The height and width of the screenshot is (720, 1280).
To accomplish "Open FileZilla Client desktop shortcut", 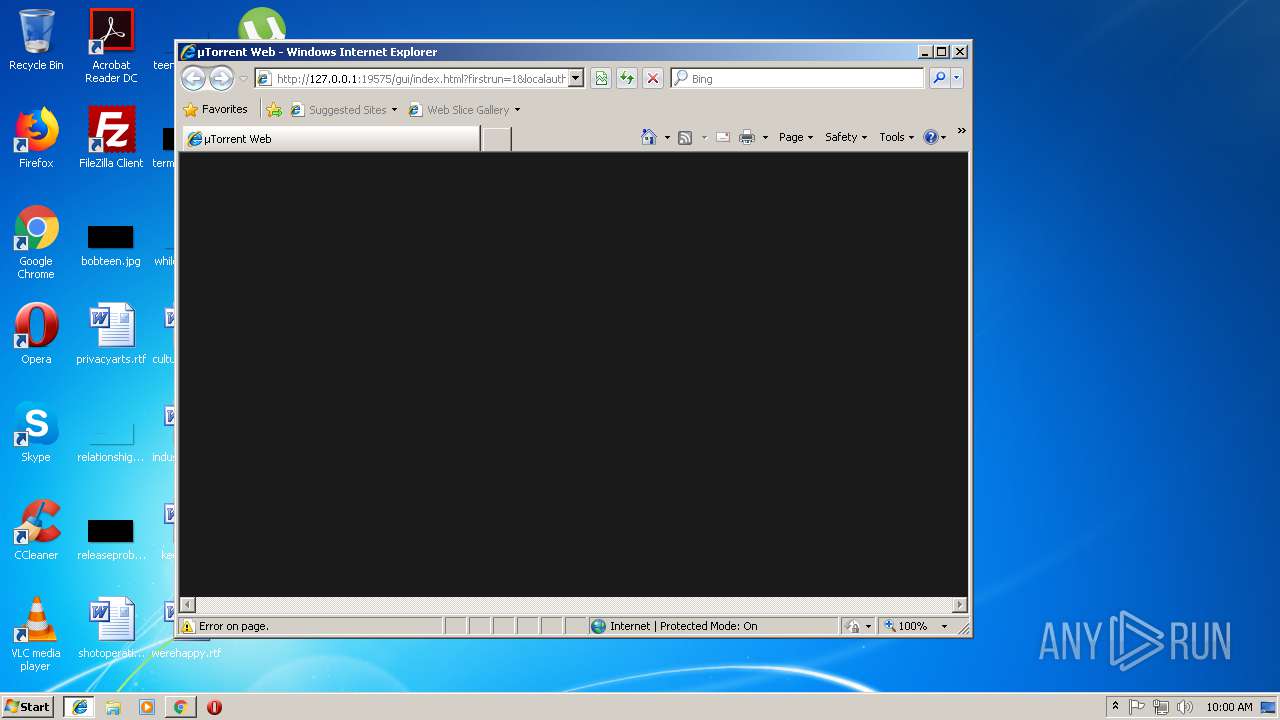I will [x=111, y=137].
